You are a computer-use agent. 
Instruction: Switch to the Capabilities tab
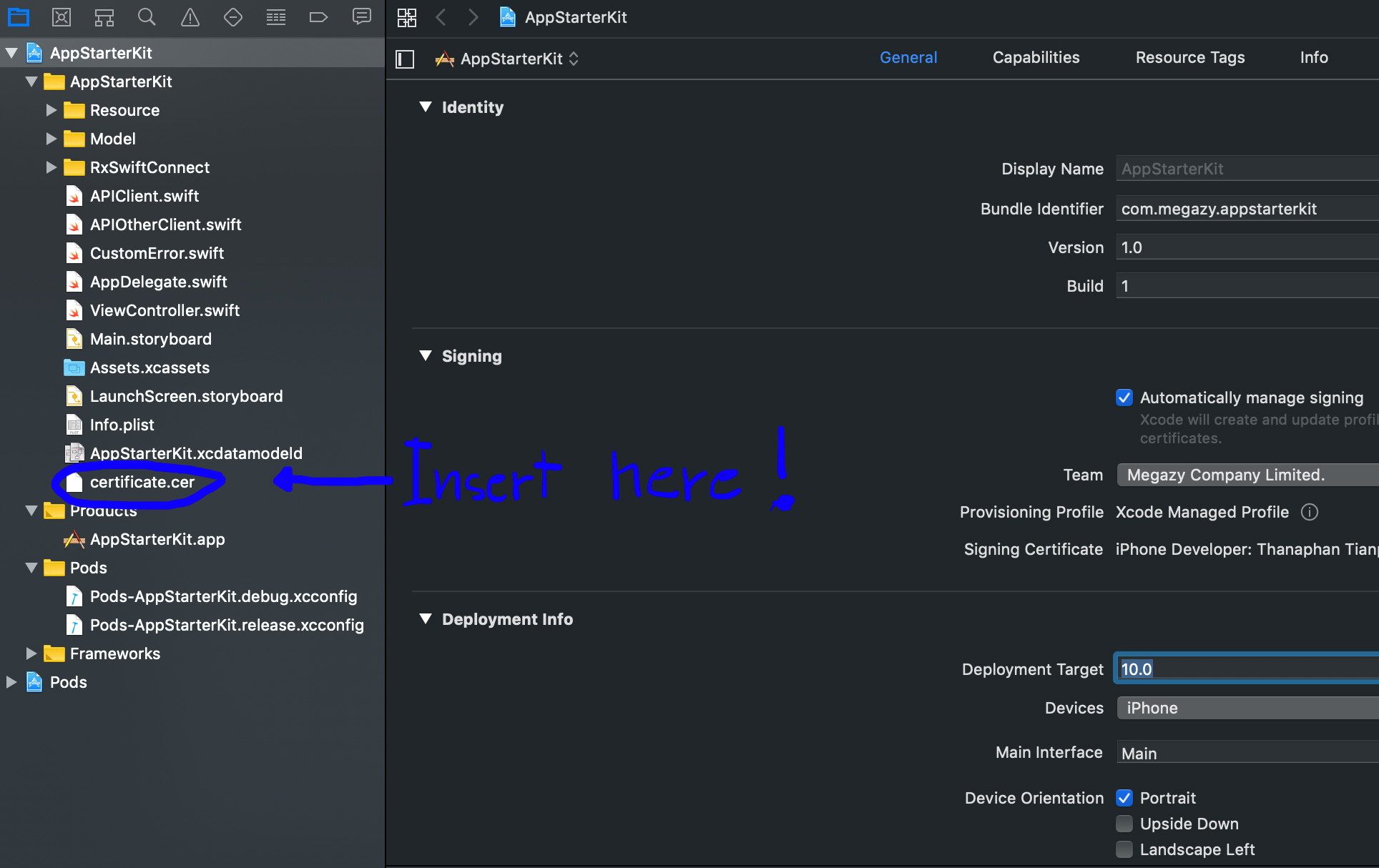tap(1036, 57)
